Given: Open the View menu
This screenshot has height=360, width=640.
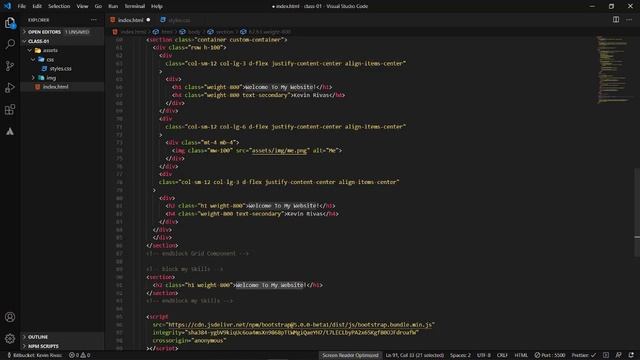Looking at the screenshot, I should pos(82,6).
